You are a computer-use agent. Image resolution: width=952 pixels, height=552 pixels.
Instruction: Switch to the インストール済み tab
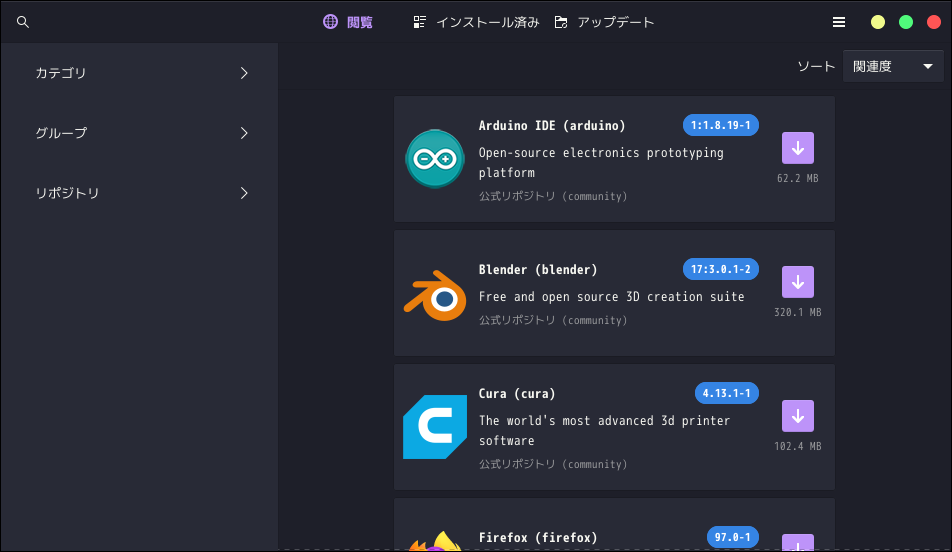(x=476, y=22)
